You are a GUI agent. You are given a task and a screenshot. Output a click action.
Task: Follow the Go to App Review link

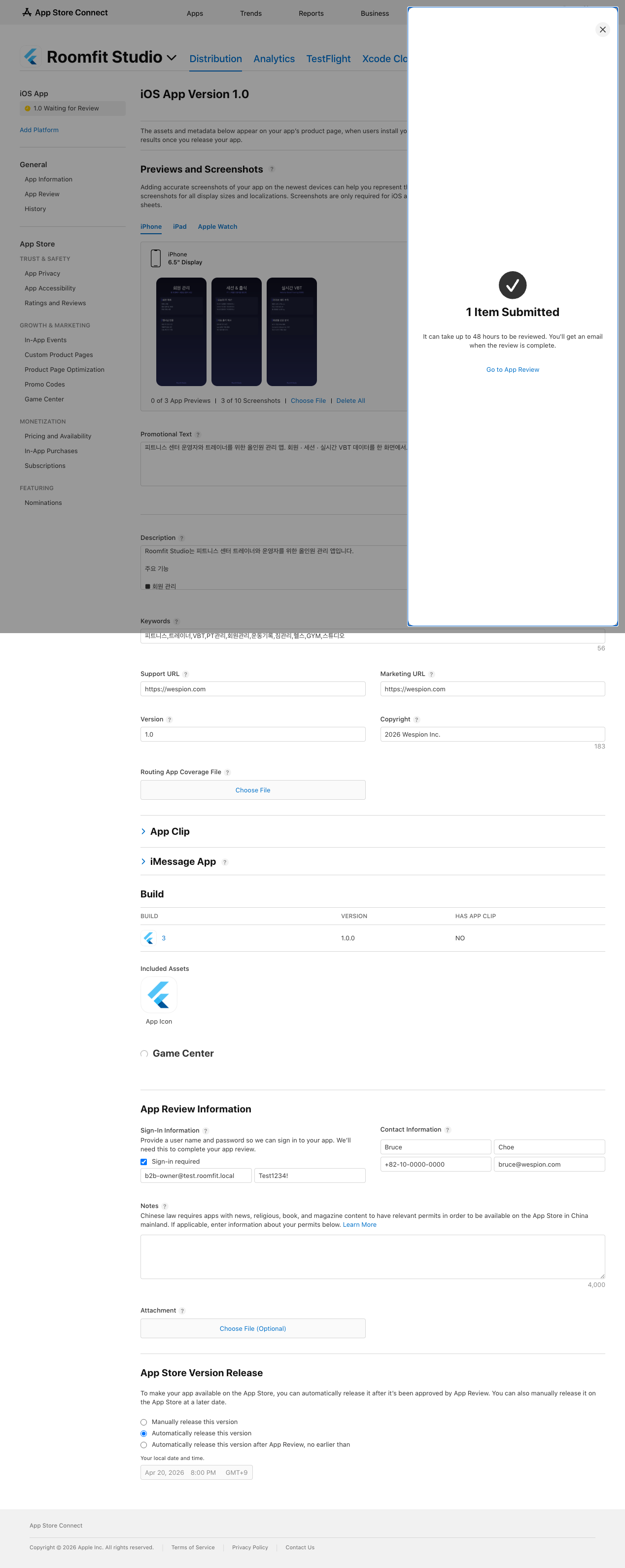tap(513, 369)
